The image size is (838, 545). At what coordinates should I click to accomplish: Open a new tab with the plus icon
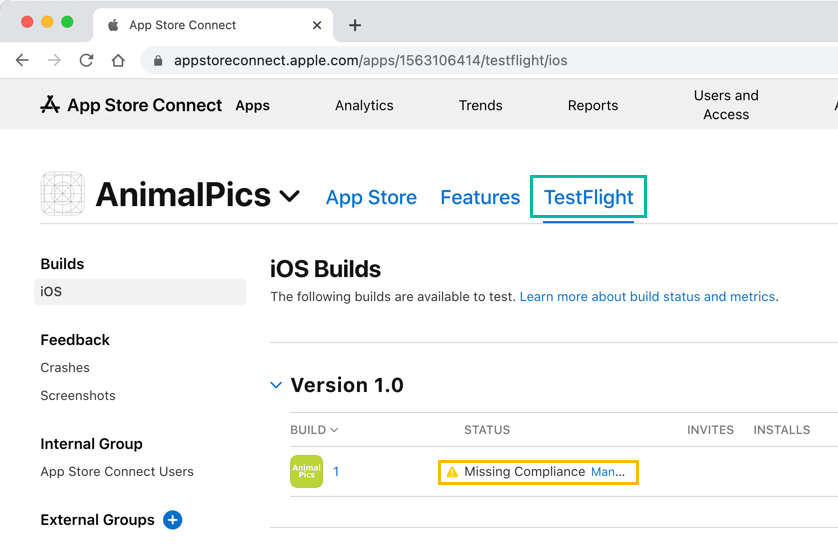pos(355,25)
